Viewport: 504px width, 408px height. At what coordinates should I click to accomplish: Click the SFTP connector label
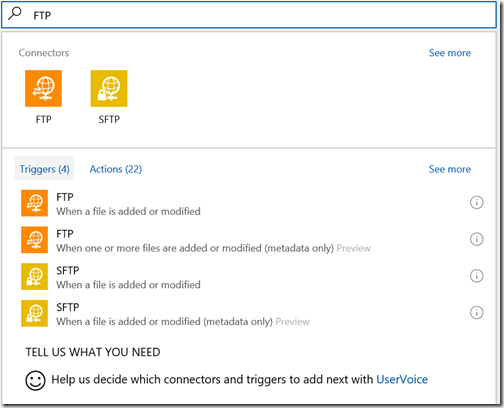coord(109,119)
